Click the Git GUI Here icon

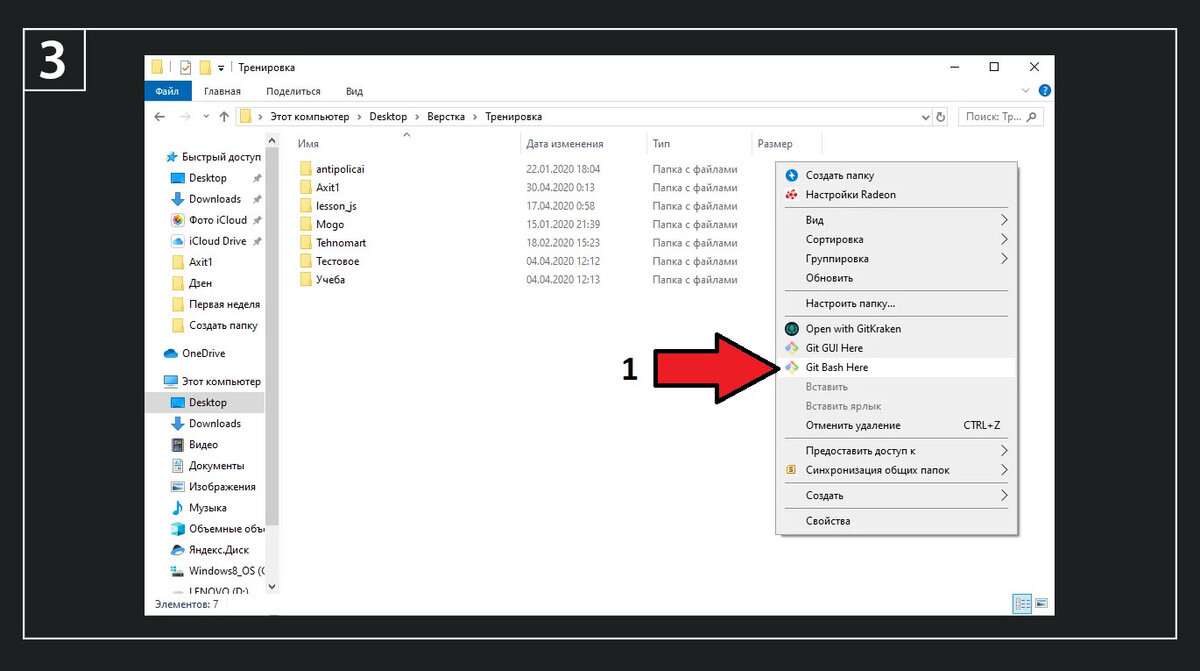point(792,348)
